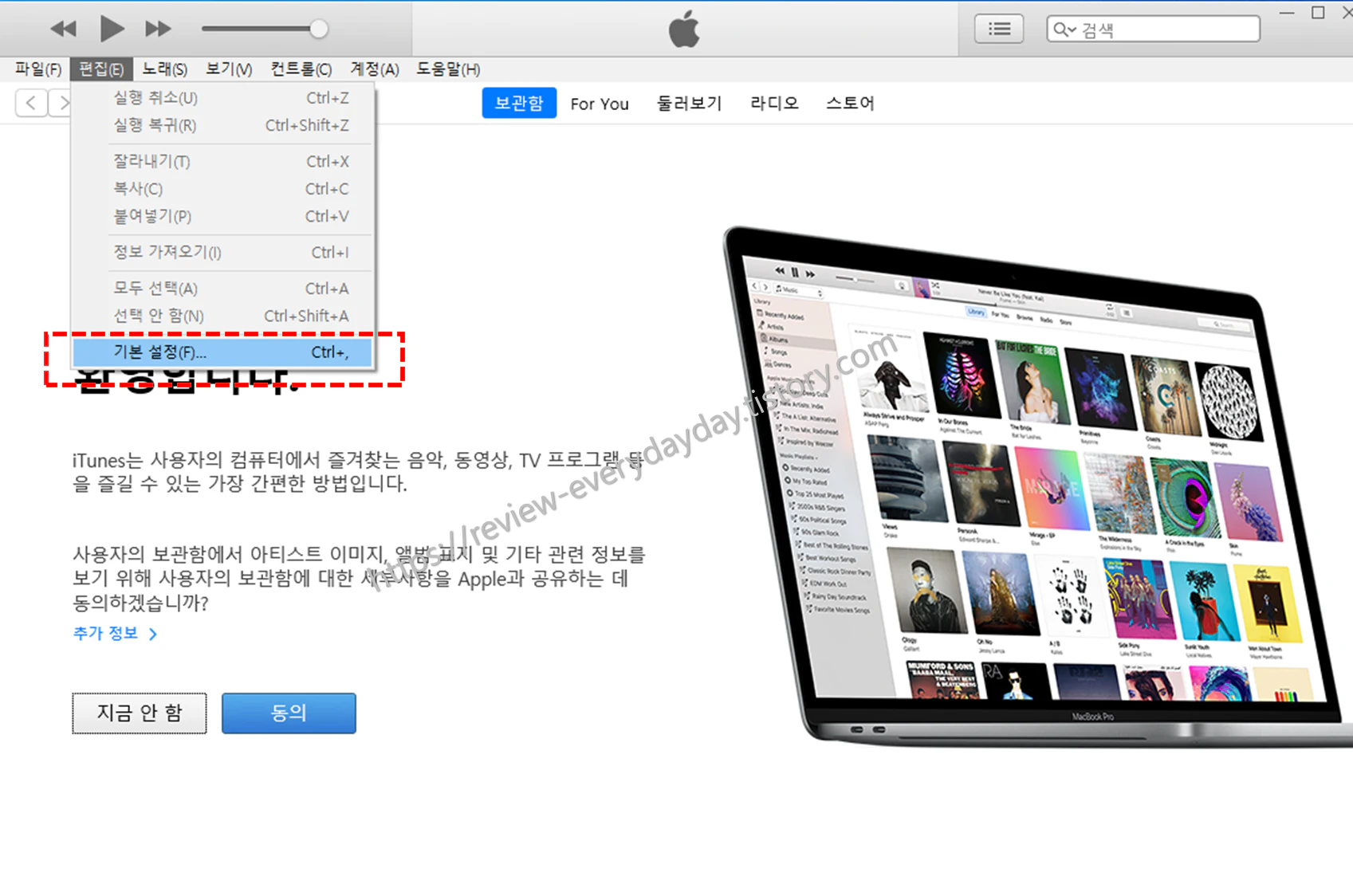Screen dimensions: 1353x896
Task: Choose 정보 가져오기(I) menu entry
Action: pos(222,252)
